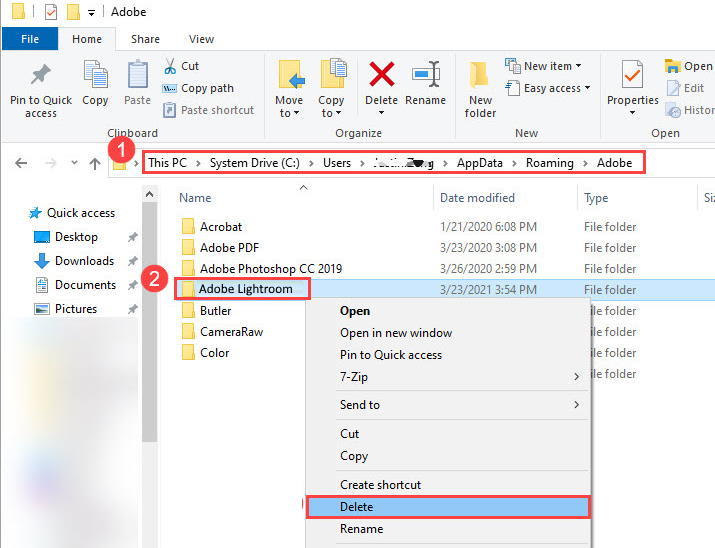Sort by the Type column header
715x548 pixels.
[596, 198]
